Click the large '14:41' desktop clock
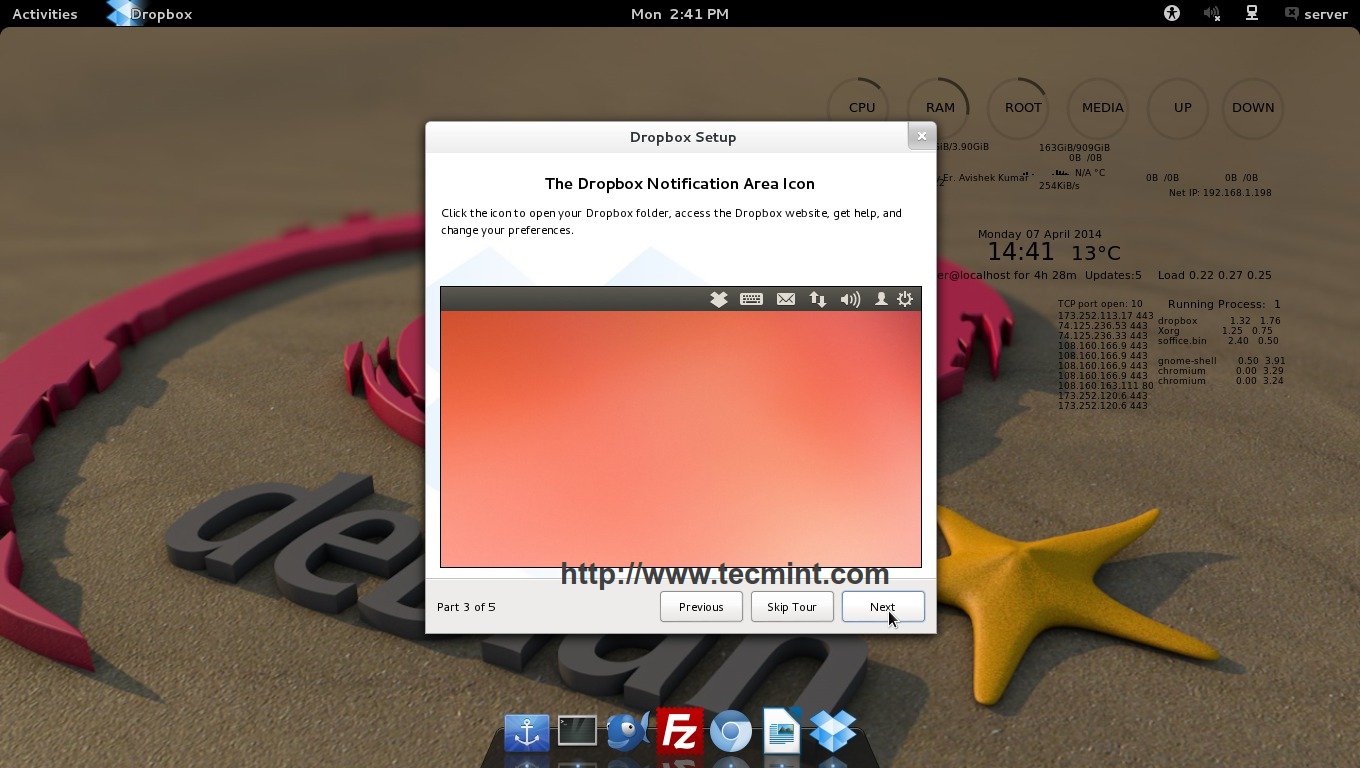This screenshot has width=1360, height=768. [x=1021, y=252]
